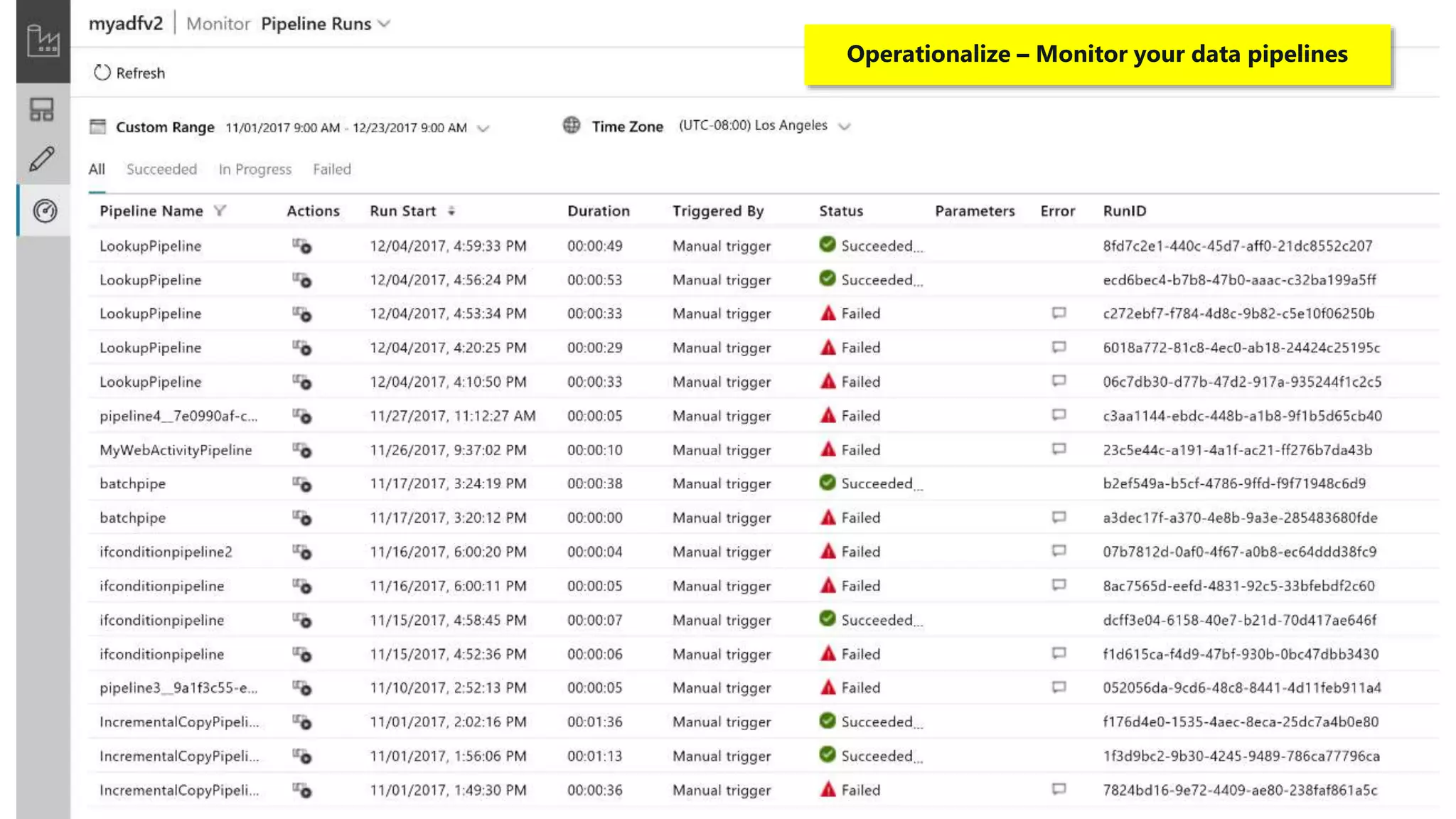Switch to the In Progress tab
This screenshot has height=819, width=1456.
click(255, 169)
